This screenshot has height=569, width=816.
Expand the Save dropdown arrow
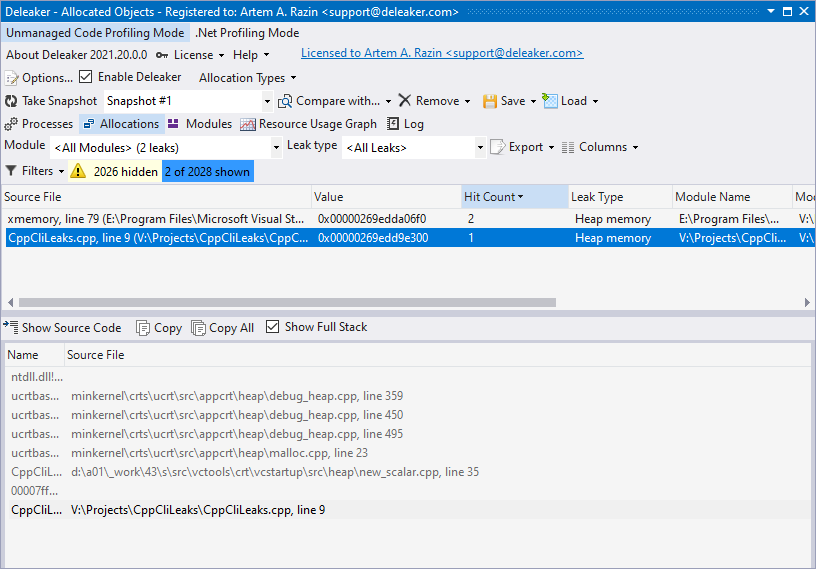point(533,102)
